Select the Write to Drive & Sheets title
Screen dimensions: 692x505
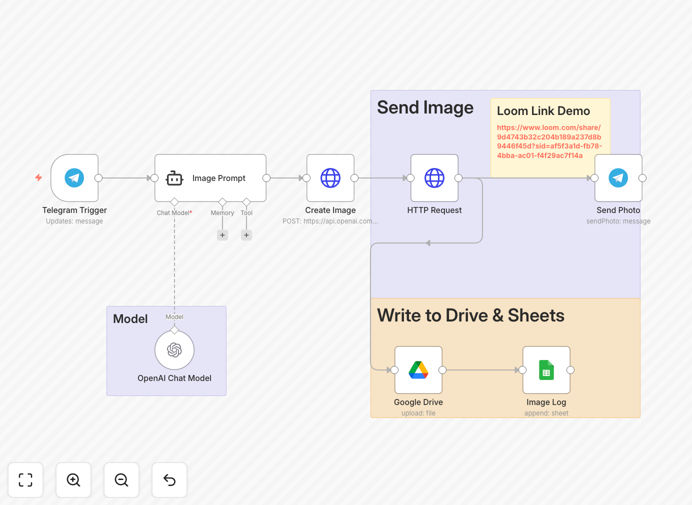pyautogui.click(x=470, y=316)
